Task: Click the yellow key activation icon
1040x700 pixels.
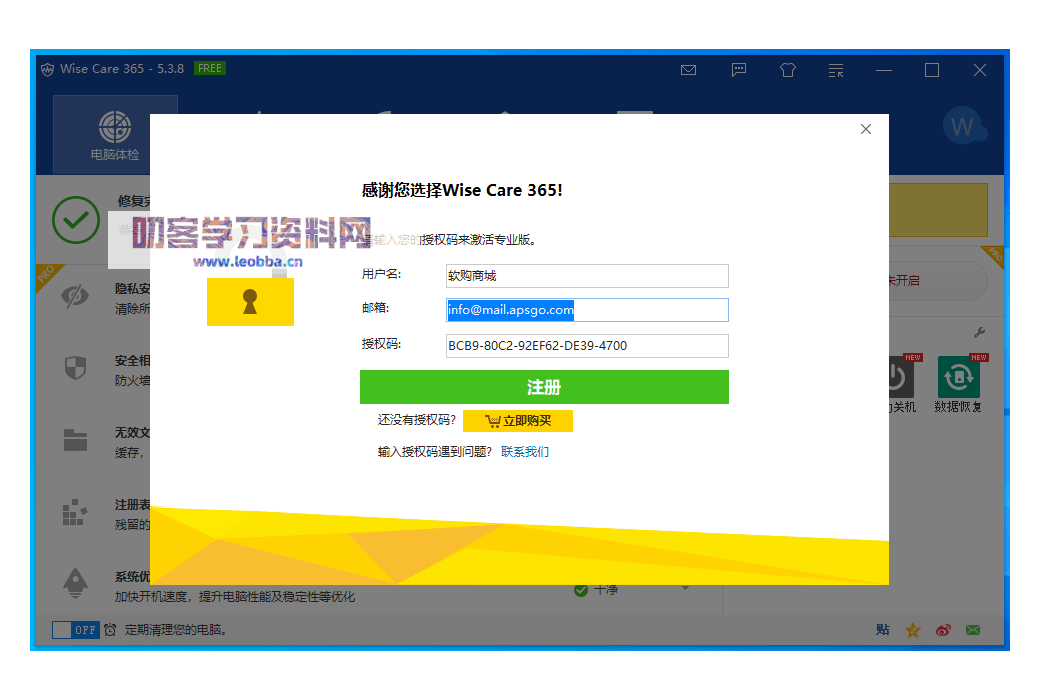Action: pyautogui.click(x=250, y=301)
